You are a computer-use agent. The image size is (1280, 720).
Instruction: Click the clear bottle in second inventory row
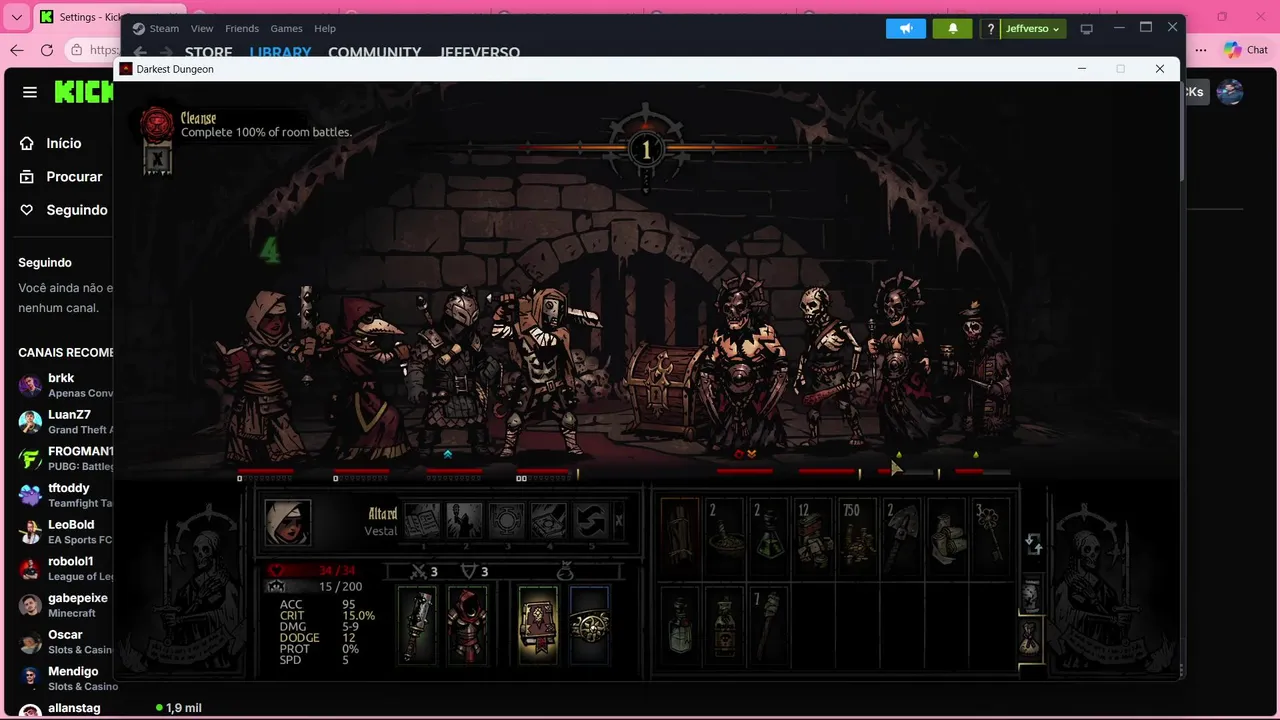[x=680, y=626]
